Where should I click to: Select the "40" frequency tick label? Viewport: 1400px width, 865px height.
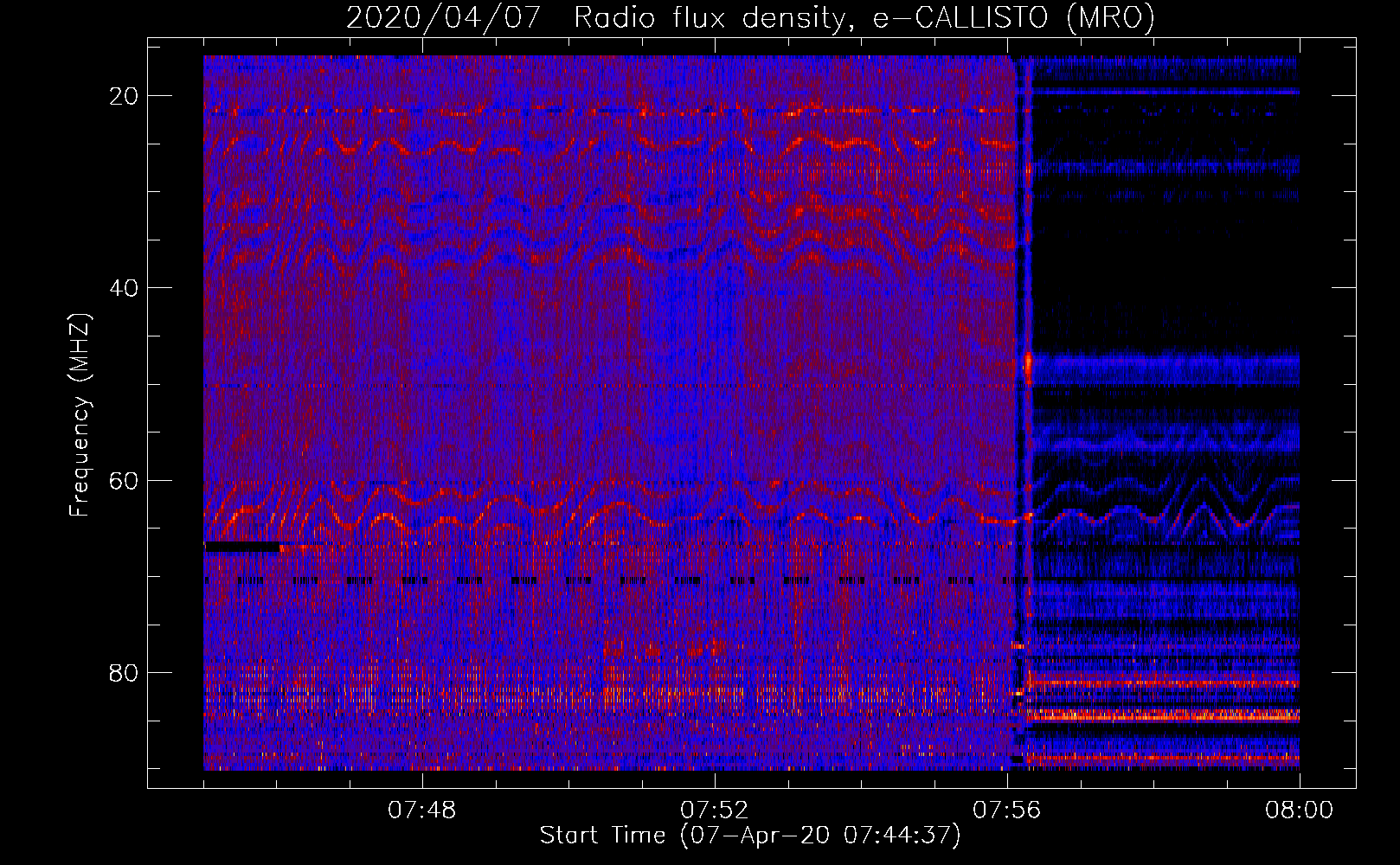click(x=124, y=288)
